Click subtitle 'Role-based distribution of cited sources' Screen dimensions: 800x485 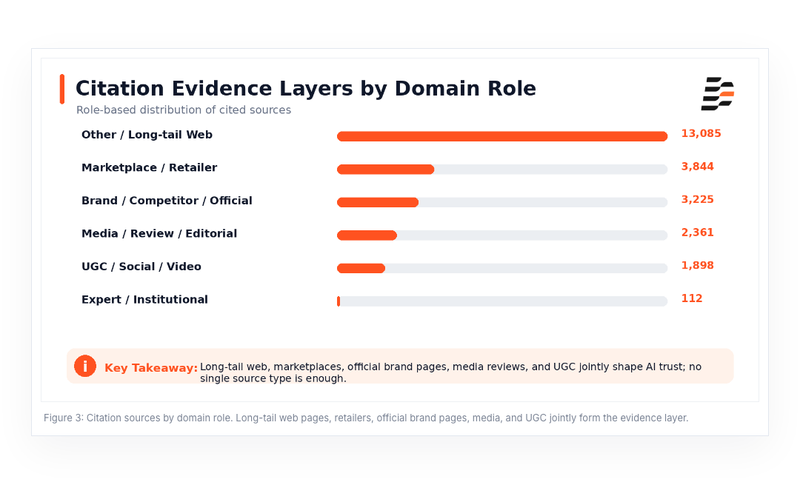184,110
